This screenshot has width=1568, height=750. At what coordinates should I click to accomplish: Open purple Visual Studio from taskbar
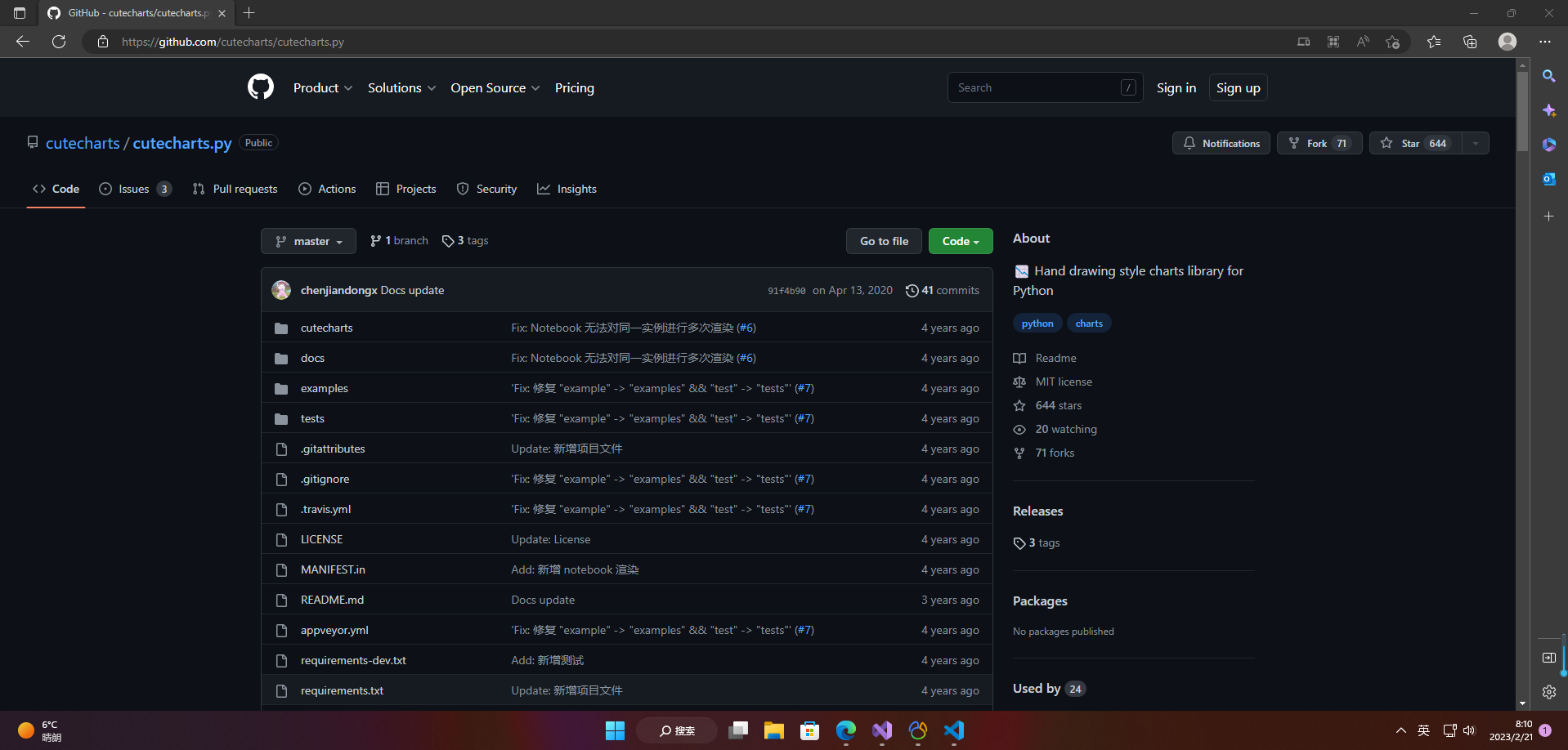point(881,730)
